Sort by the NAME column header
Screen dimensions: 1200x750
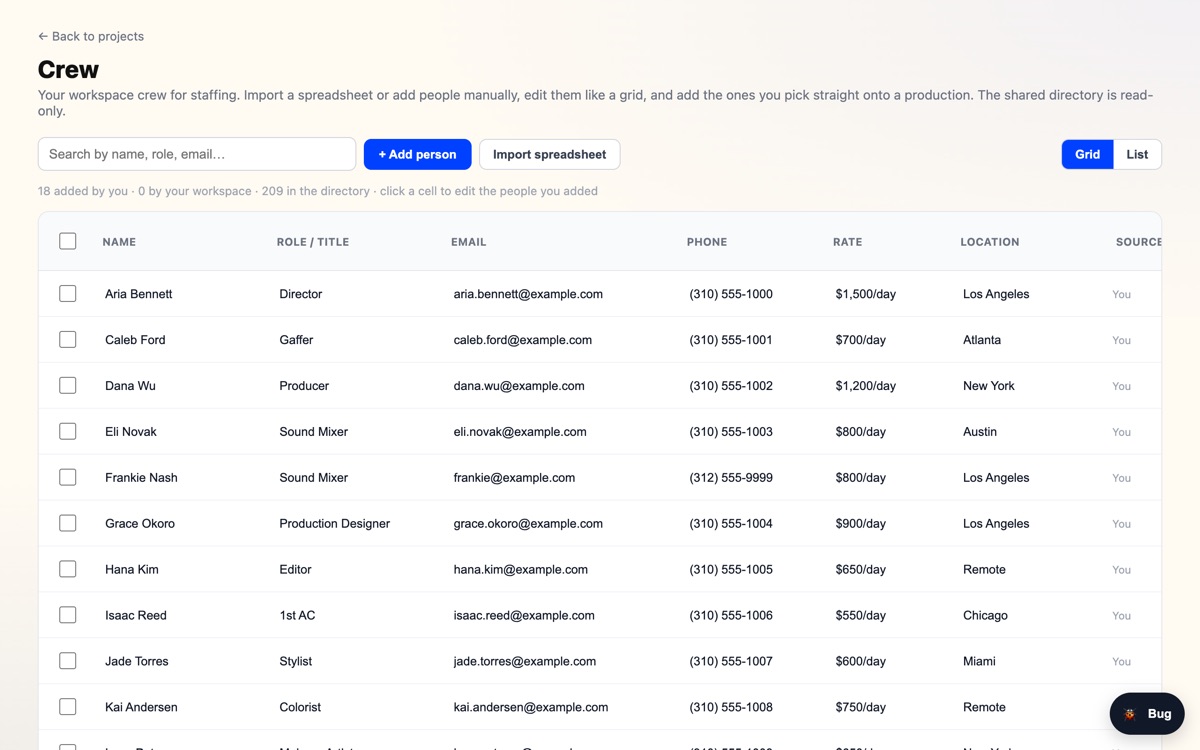pos(119,242)
